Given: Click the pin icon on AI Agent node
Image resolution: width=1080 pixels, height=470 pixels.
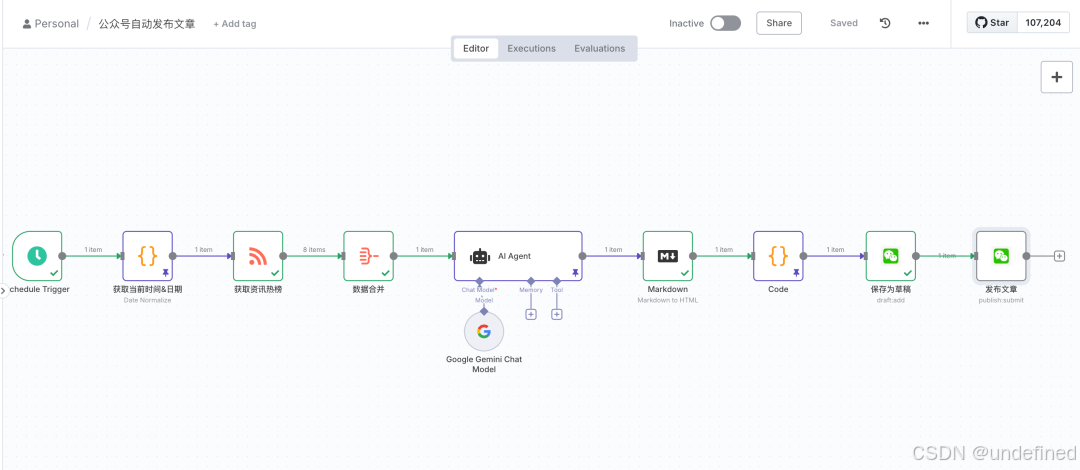Looking at the screenshot, I should [x=575, y=273].
